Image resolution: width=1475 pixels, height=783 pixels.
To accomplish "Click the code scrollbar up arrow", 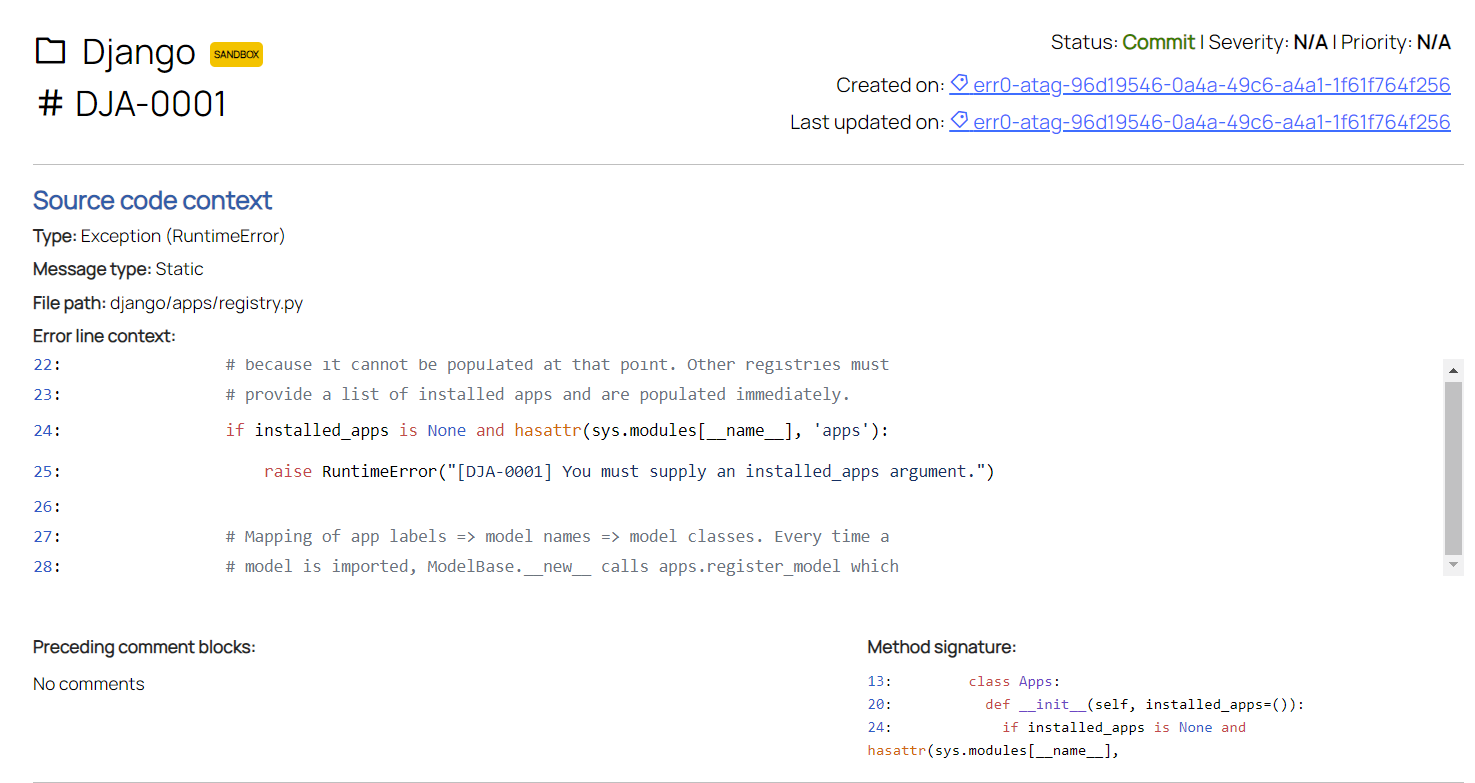I will click(x=1454, y=370).
